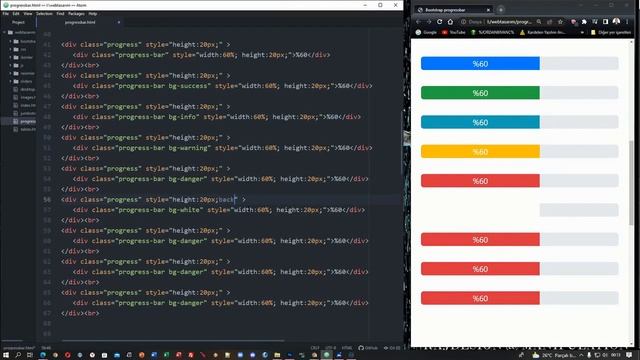Screen dimensions: 640x360
Task: Bookmark this page with the star icon
Action: [x=560, y=22]
